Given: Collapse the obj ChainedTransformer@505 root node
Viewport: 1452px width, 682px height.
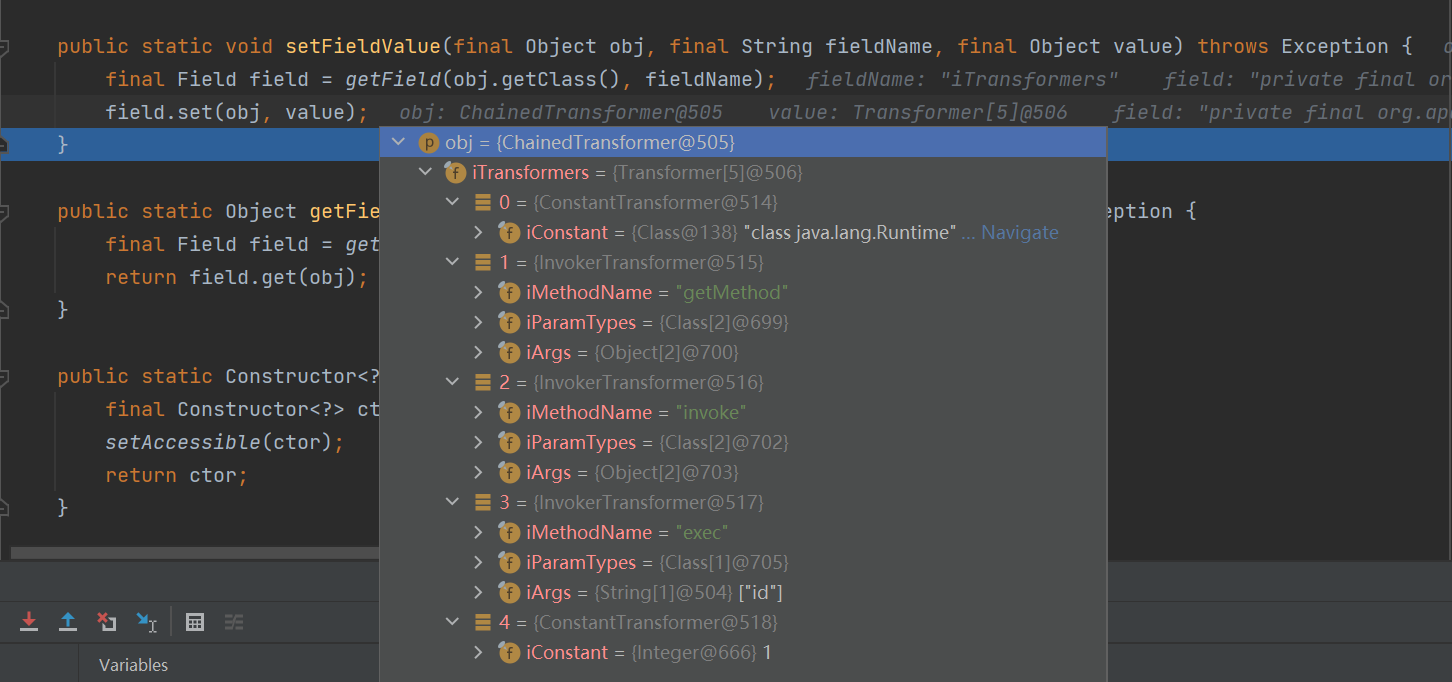Looking at the screenshot, I should pyautogui.click(x=399, y=143).
